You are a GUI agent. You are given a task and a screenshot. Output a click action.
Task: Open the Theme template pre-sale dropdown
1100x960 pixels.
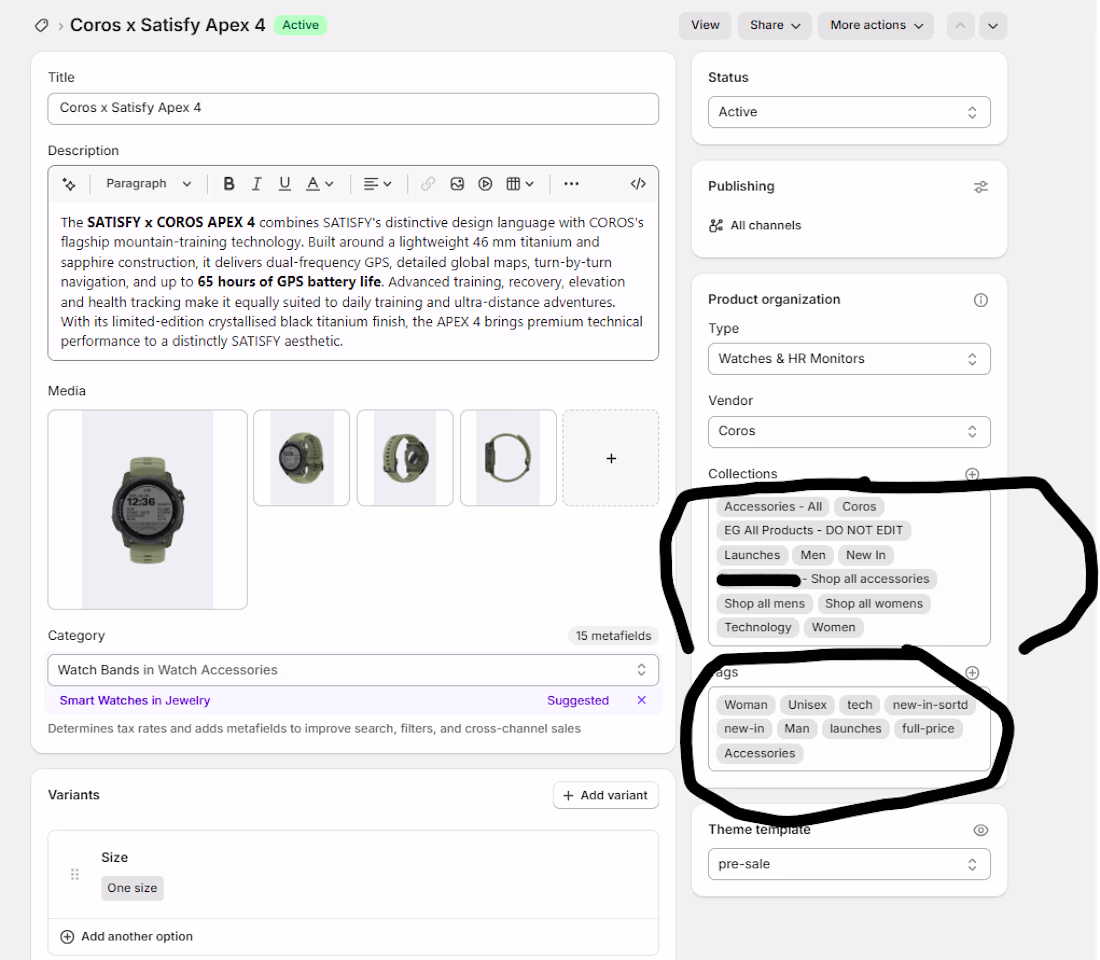coord(849,864)
